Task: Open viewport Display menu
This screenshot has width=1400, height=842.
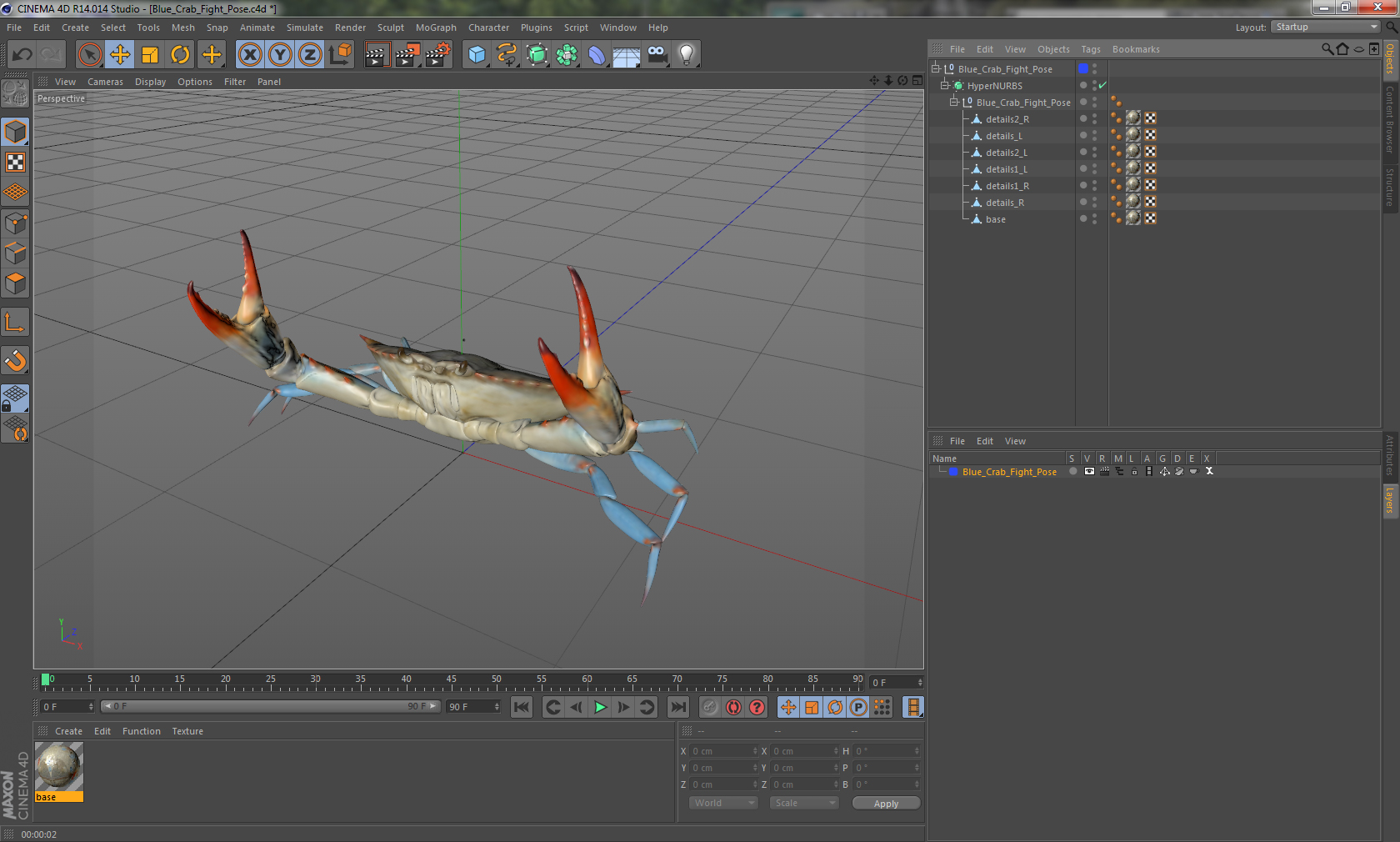Action: pos(150,82)
